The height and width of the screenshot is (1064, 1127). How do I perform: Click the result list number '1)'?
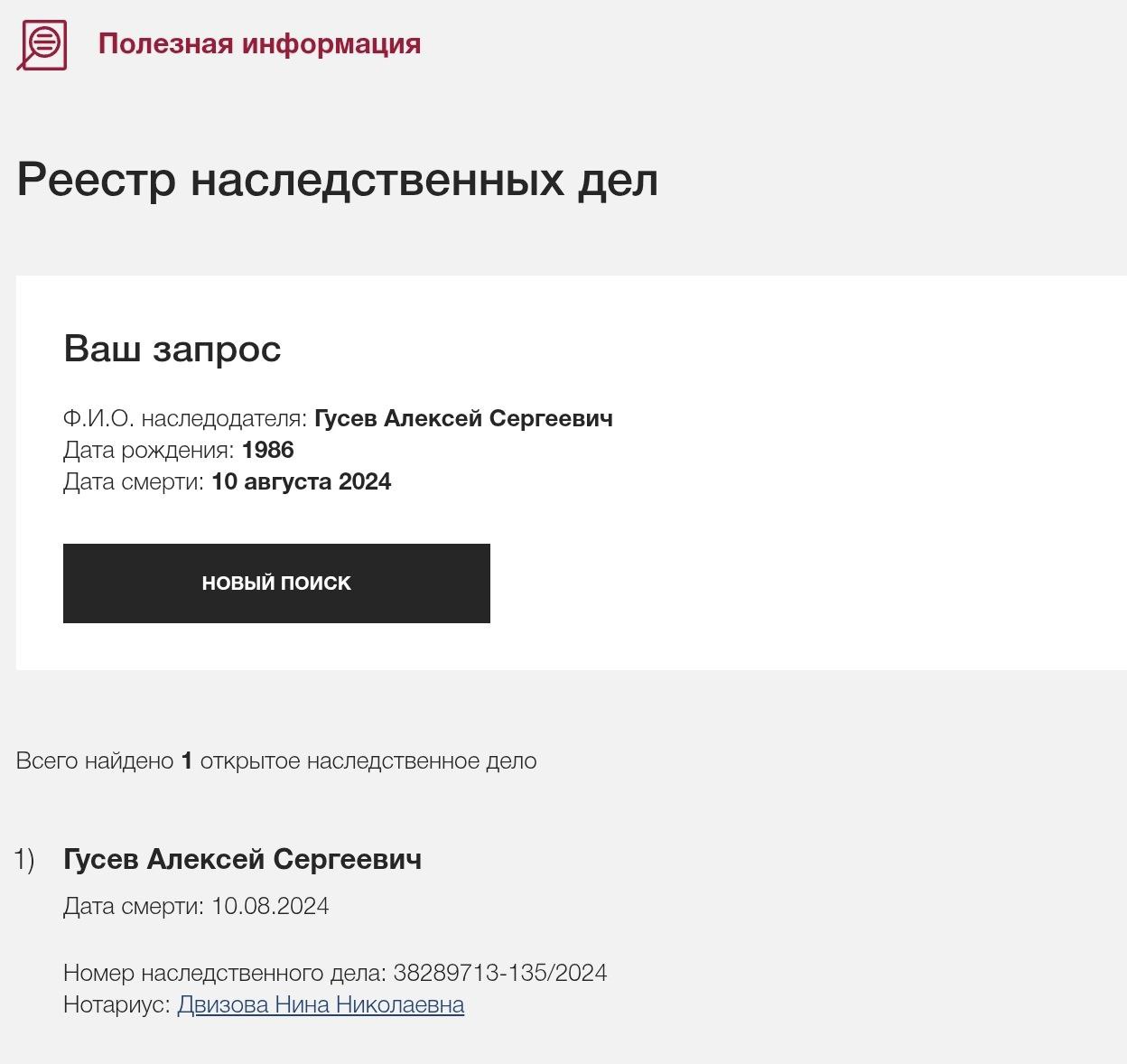[24, 860]
